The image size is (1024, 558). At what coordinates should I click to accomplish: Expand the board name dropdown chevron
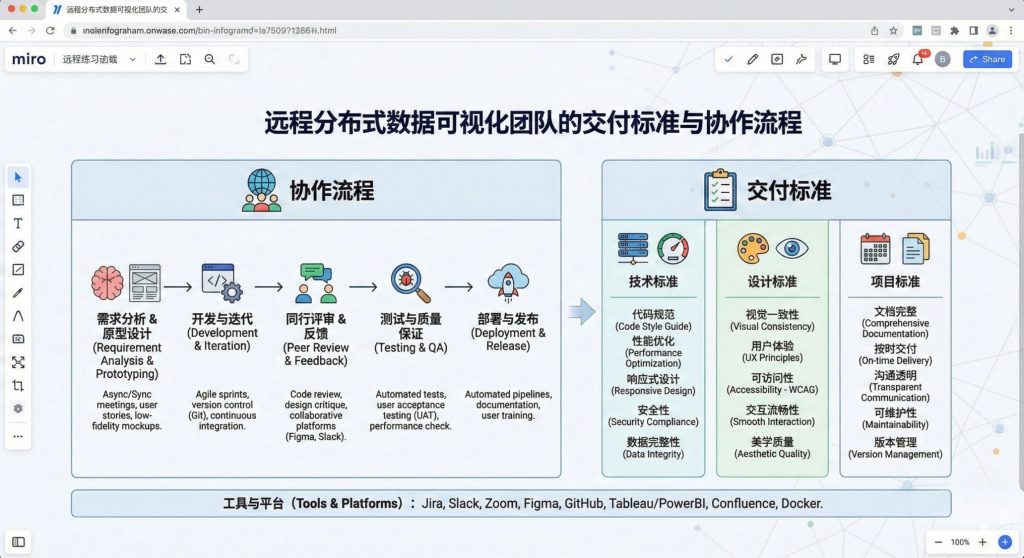coord(133,59)
